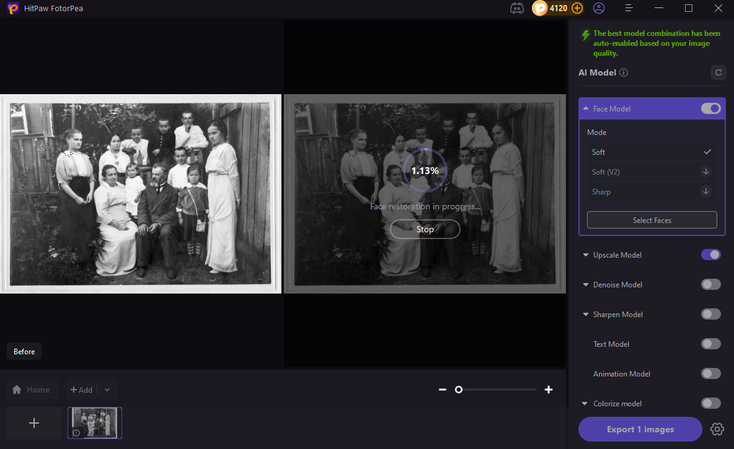
Task: Click the zoom in plus icon
Action: click(x=548, y=389)
